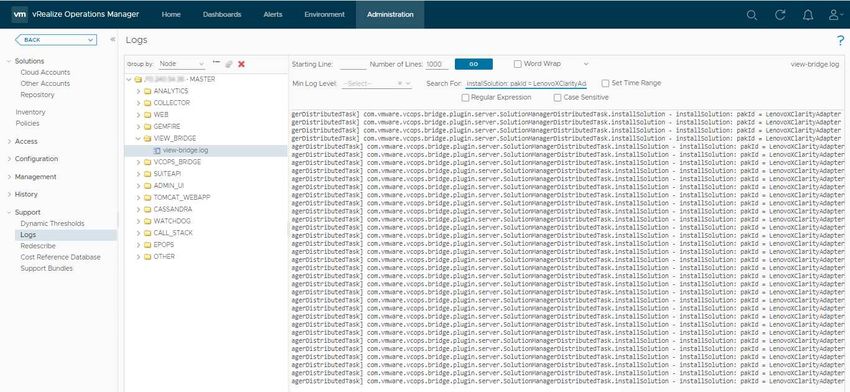This screenshot has height=392, width=850.
Task: Click the refresh icon in header
Action: pyautogui.click(x=780, y=15)
